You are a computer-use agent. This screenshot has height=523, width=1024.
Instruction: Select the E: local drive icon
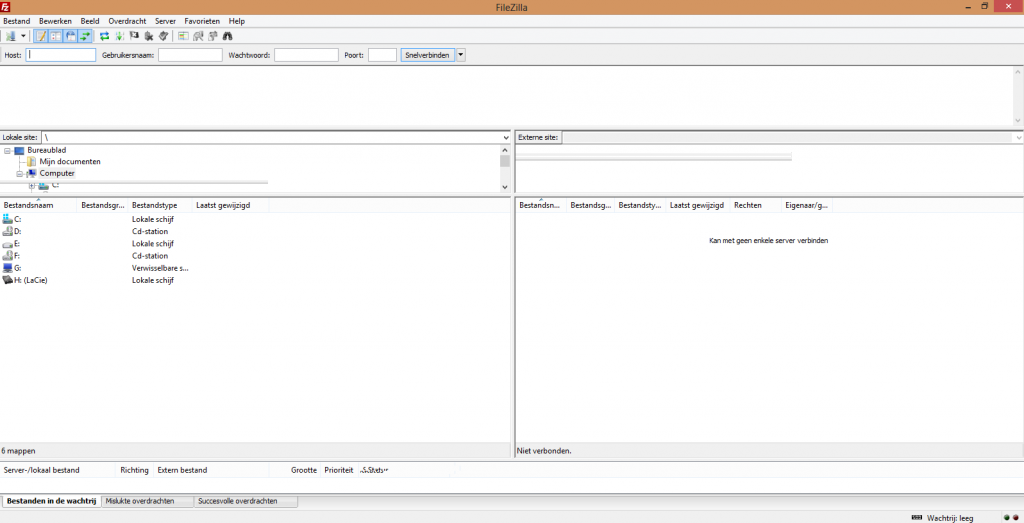[x=7, y=244]
